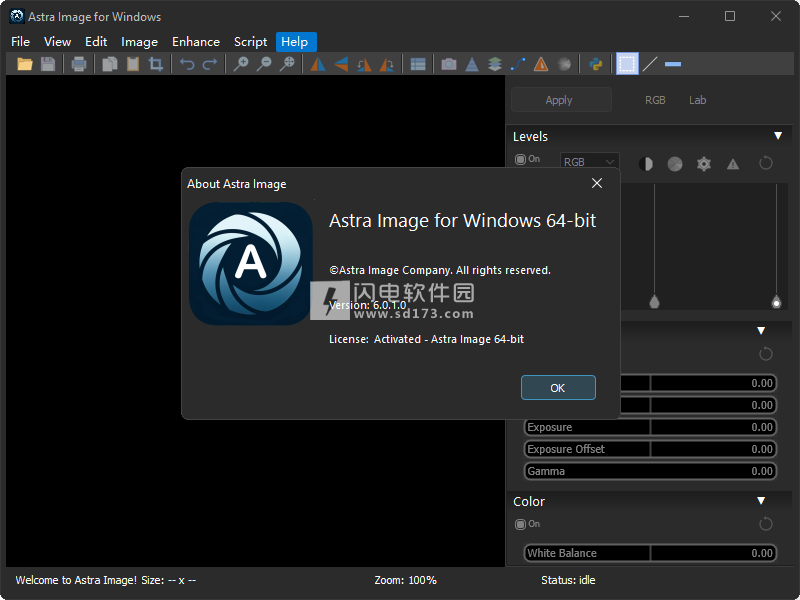
Task: Click the Zoom Out magnifier icon
Action: [x=264, y=64]
